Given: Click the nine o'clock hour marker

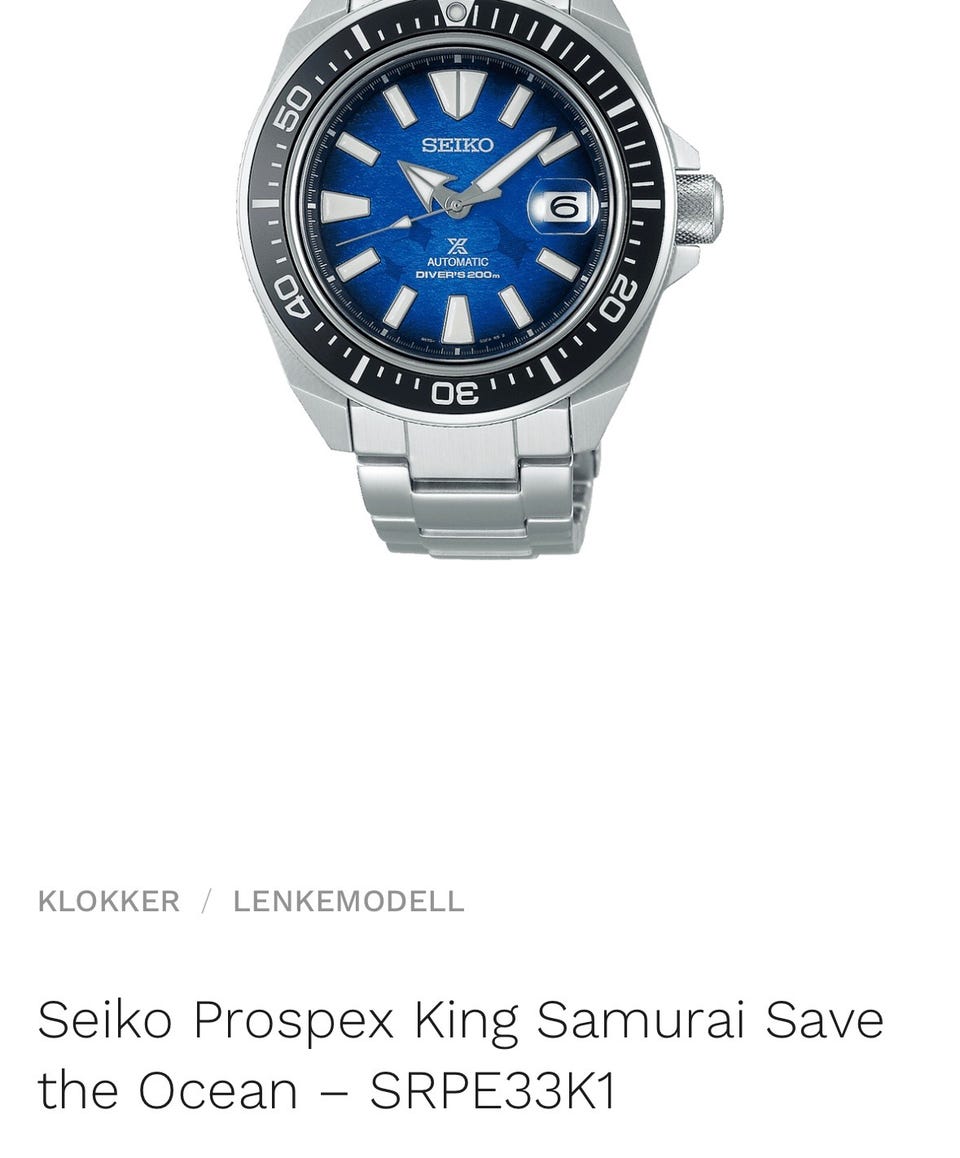Looking at the screenshot, I should tap(345, 206).
